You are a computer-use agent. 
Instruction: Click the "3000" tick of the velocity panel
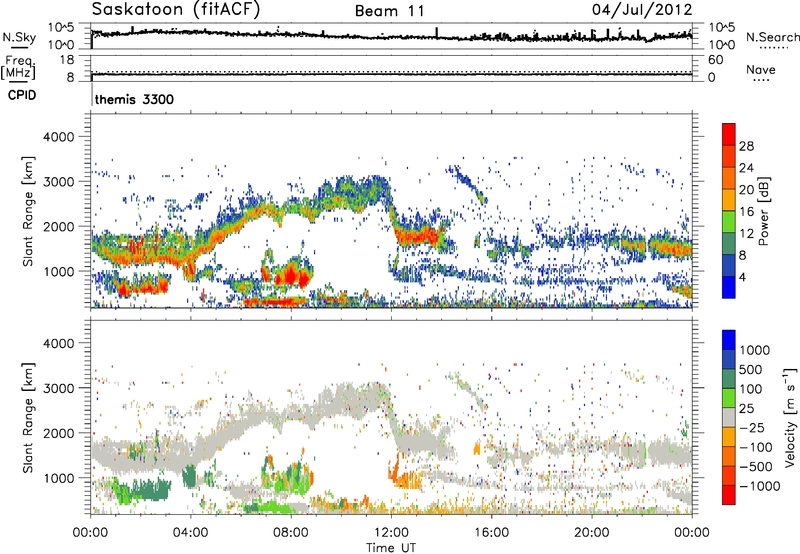[x=58, y=388]
